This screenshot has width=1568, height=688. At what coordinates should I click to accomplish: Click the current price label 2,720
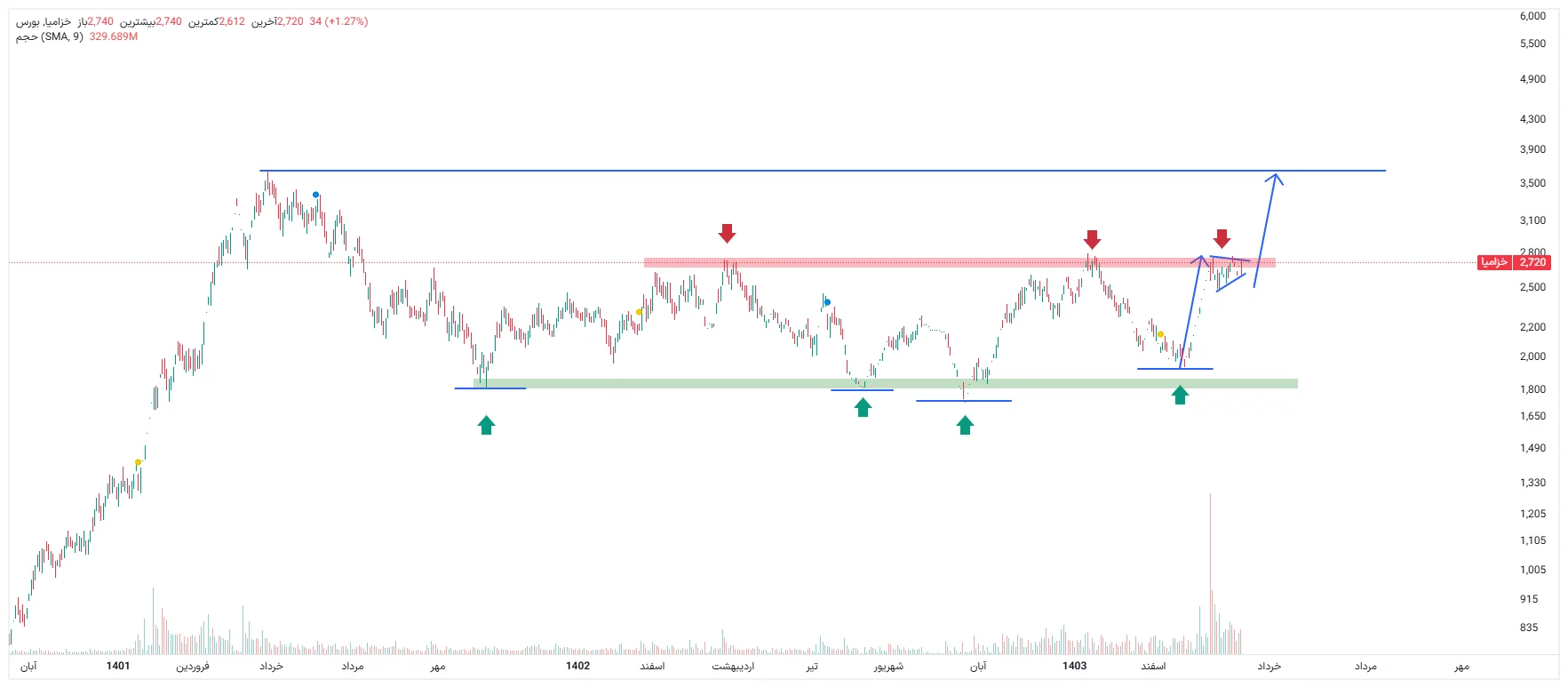click(1532, 262)
